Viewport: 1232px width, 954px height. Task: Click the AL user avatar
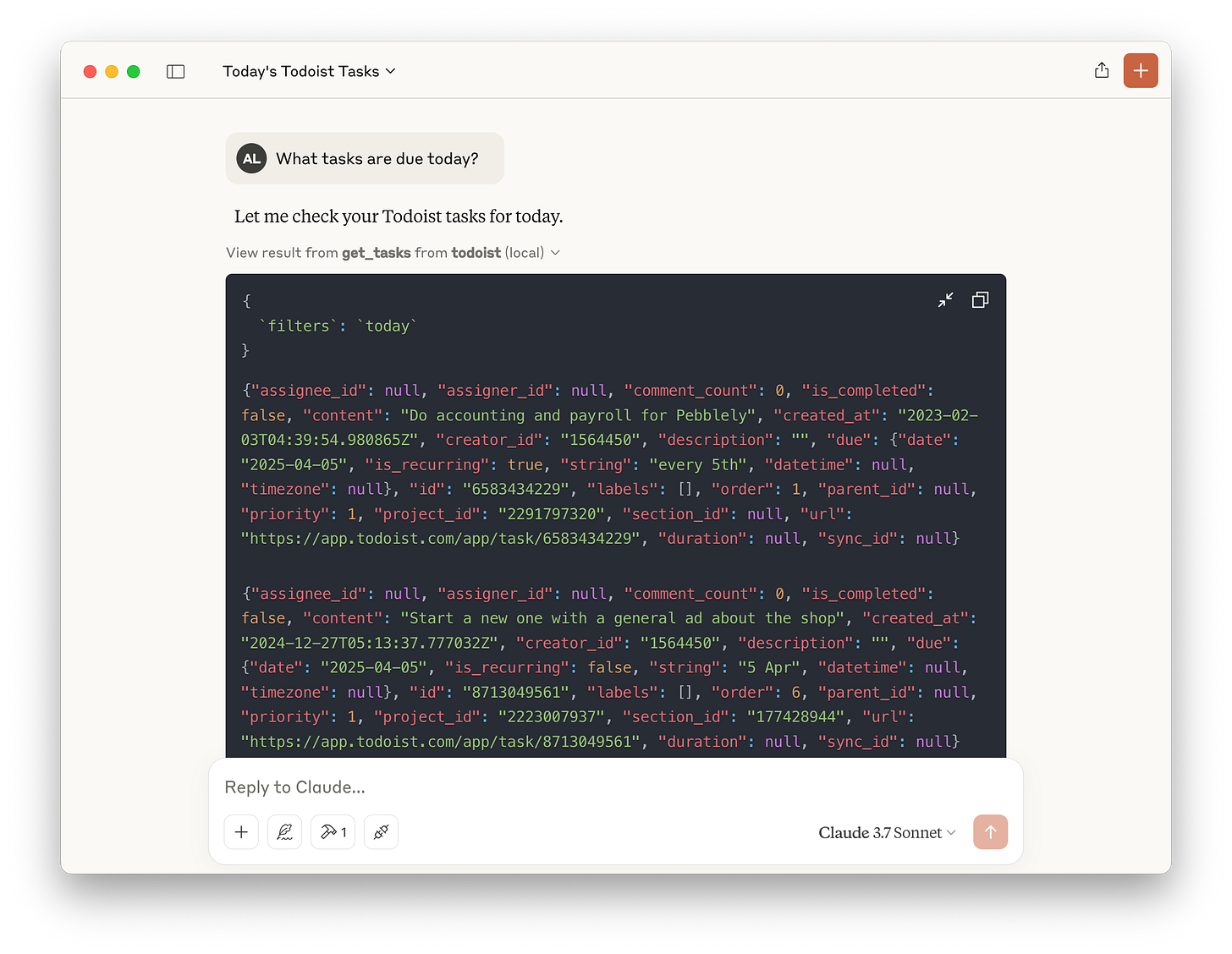[251, 159]
